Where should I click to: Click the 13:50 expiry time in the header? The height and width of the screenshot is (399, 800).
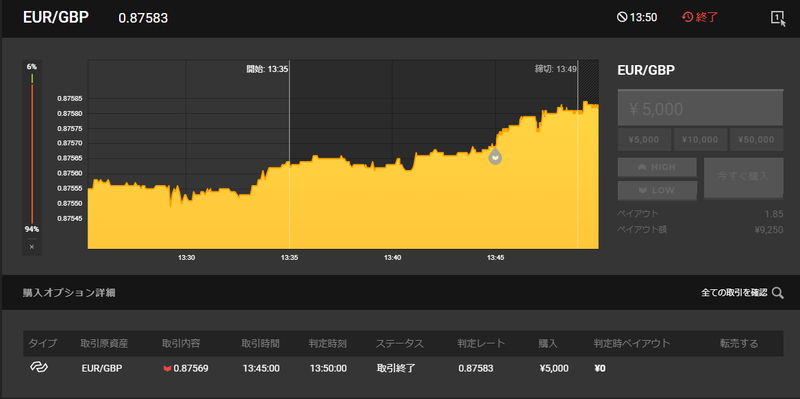click(x=643, y=17)
